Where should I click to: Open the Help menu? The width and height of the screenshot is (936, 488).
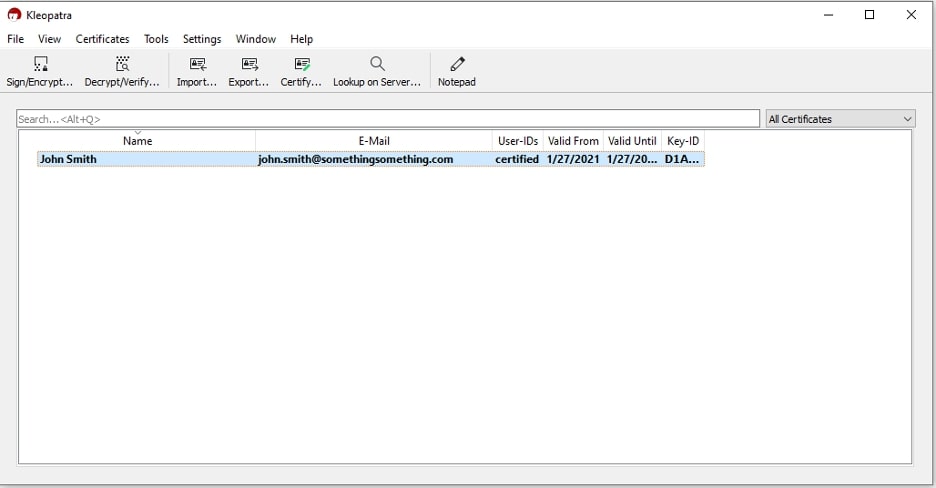pos(301,39)
